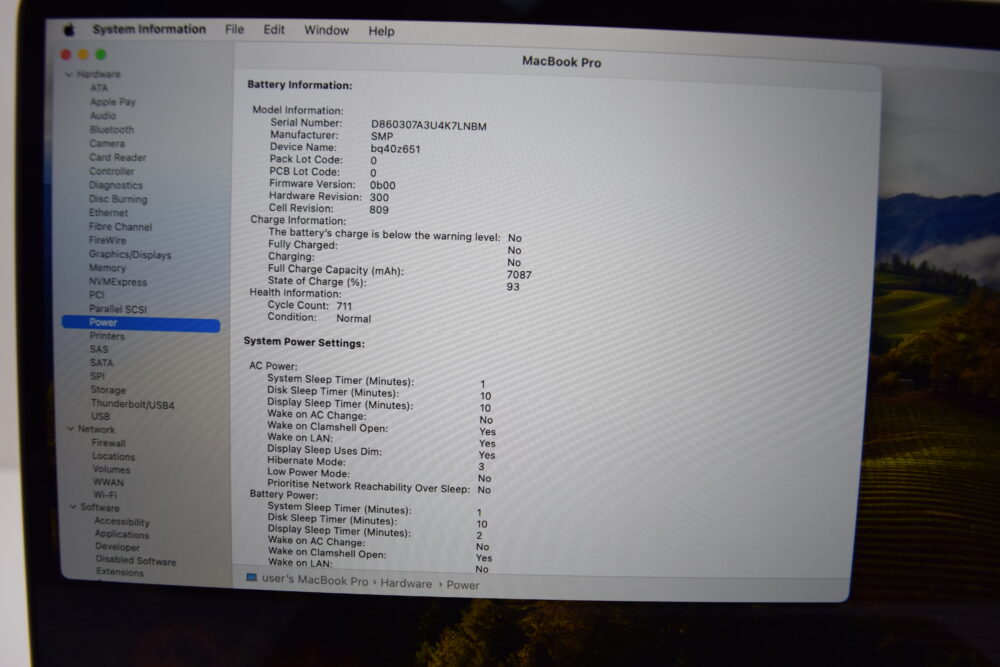Select Volumes under Network
Image resolution: width=1000 pixels, height=667 pixels.
[x=112, y=469]
